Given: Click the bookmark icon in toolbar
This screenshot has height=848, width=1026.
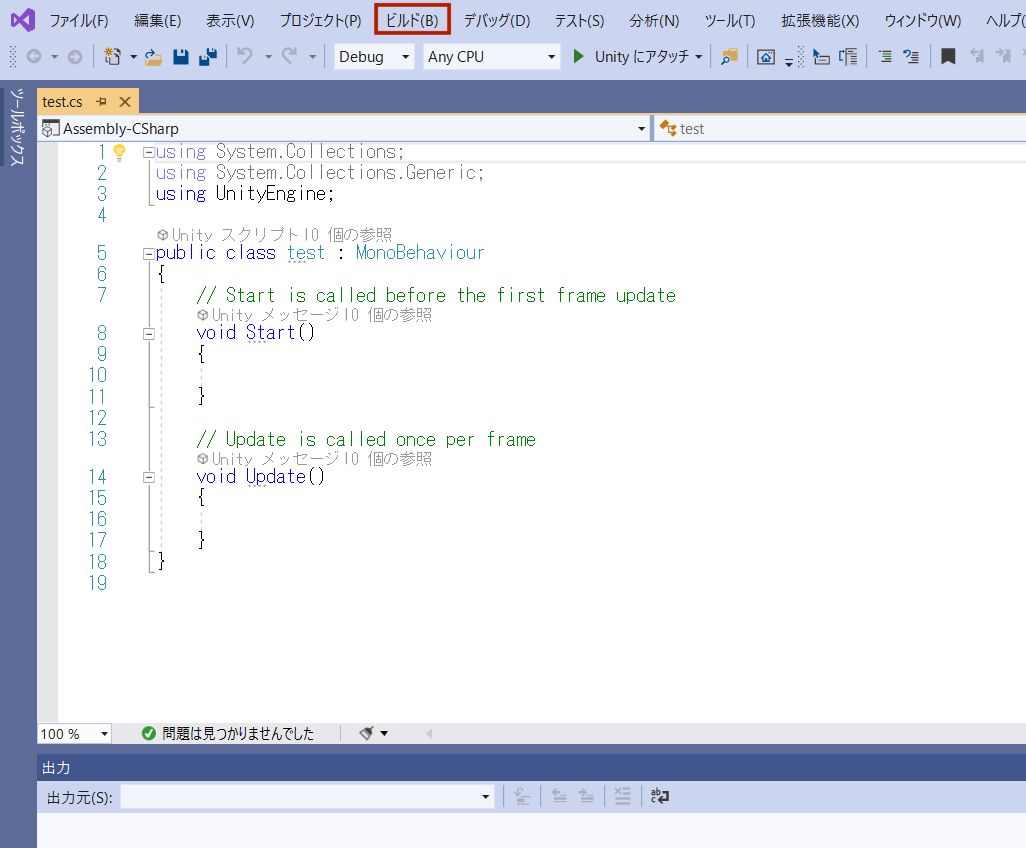Looking at the screenshot, I should pos(948,57).
